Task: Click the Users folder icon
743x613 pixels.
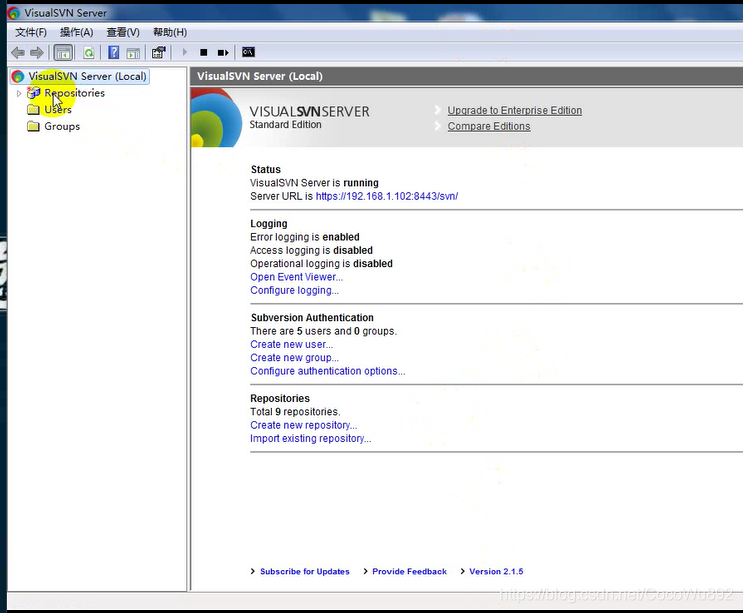Action: [x=33, y=109]
